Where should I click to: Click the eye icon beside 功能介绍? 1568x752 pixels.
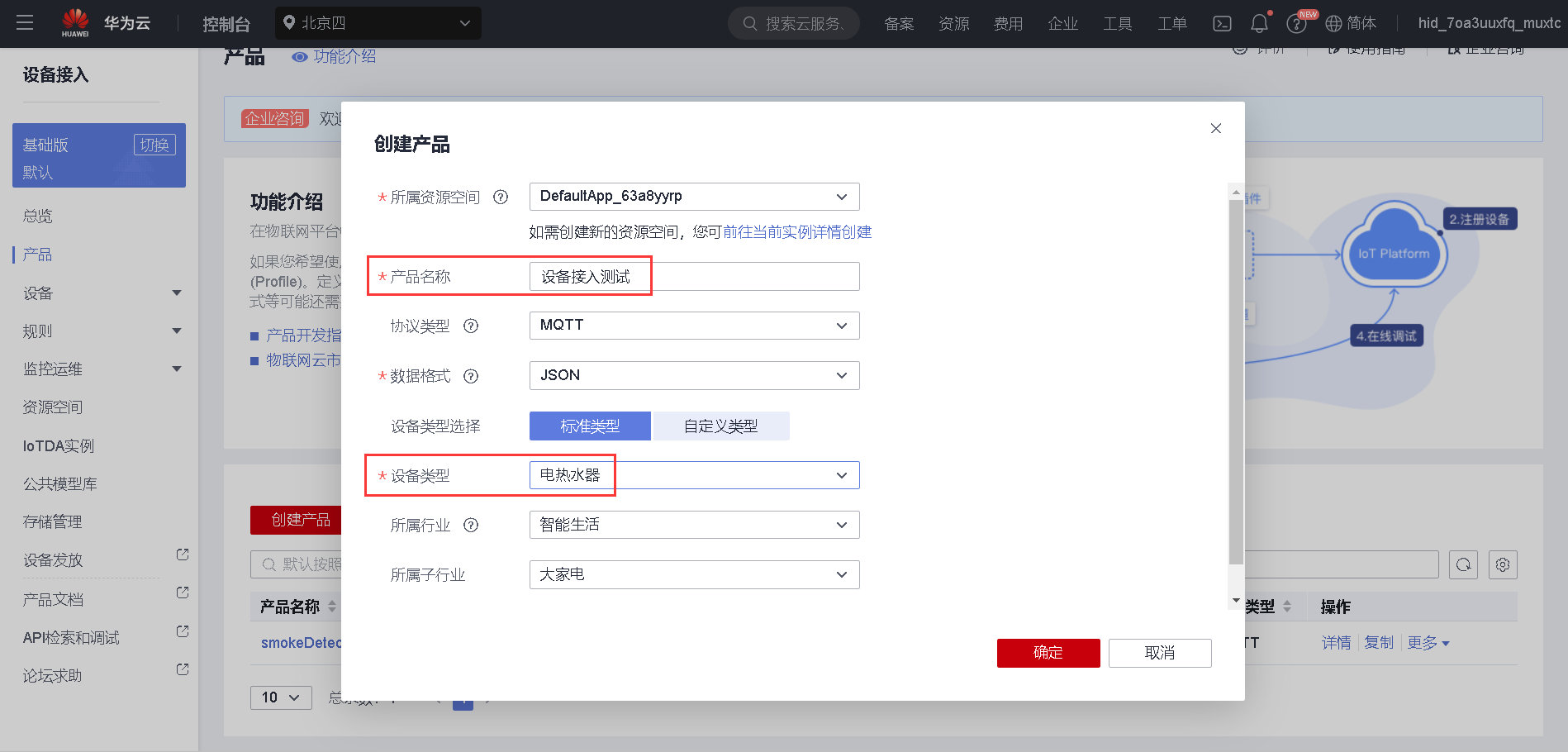coord(300,57)
